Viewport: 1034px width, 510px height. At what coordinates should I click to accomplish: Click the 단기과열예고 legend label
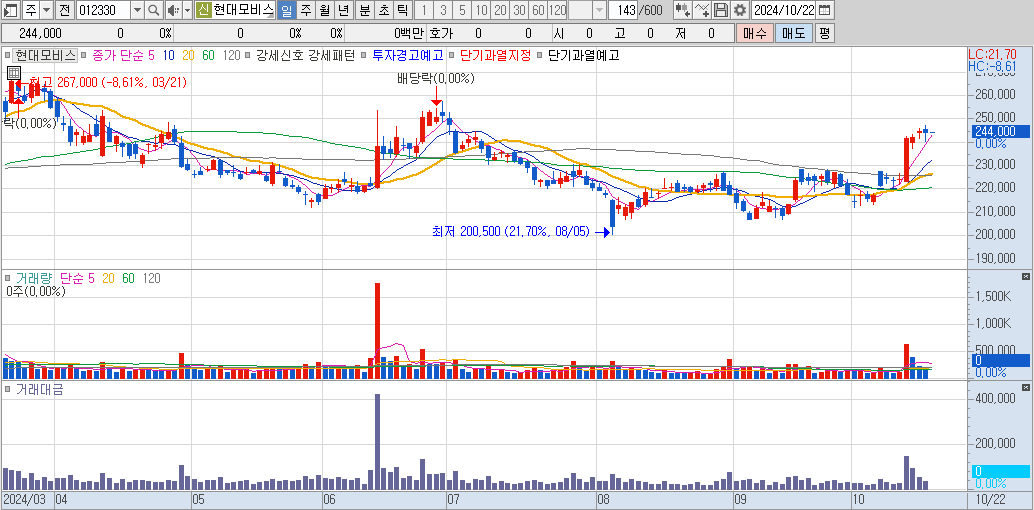[584, 56]
